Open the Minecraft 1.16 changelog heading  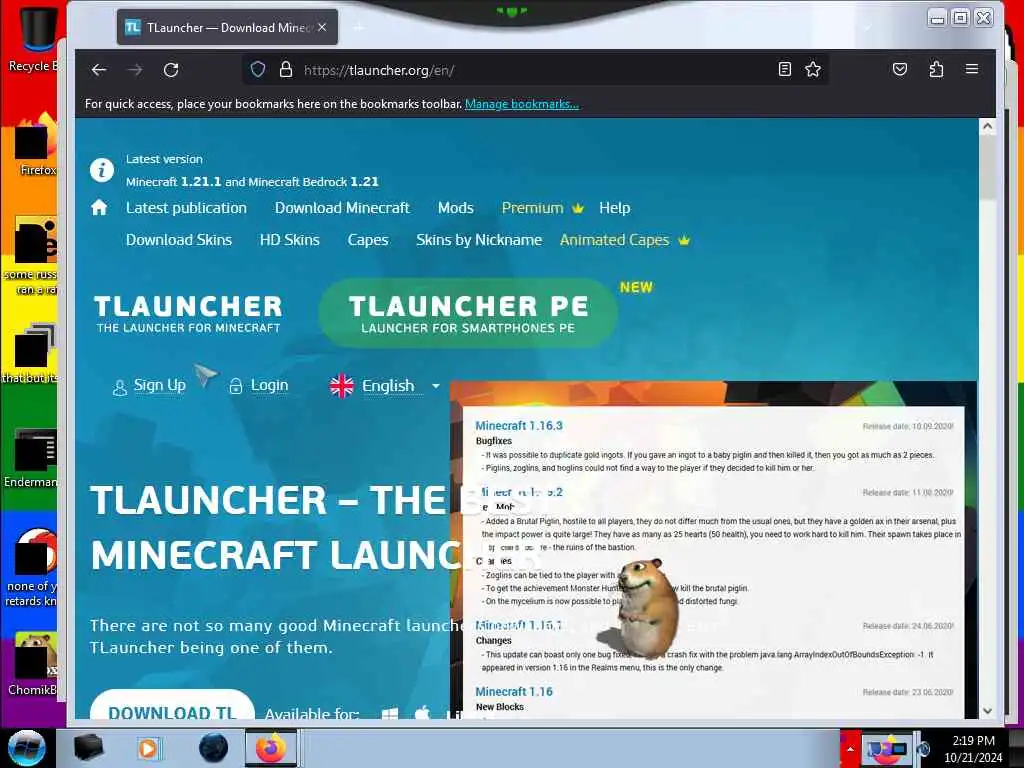click(x=514, y=691)
